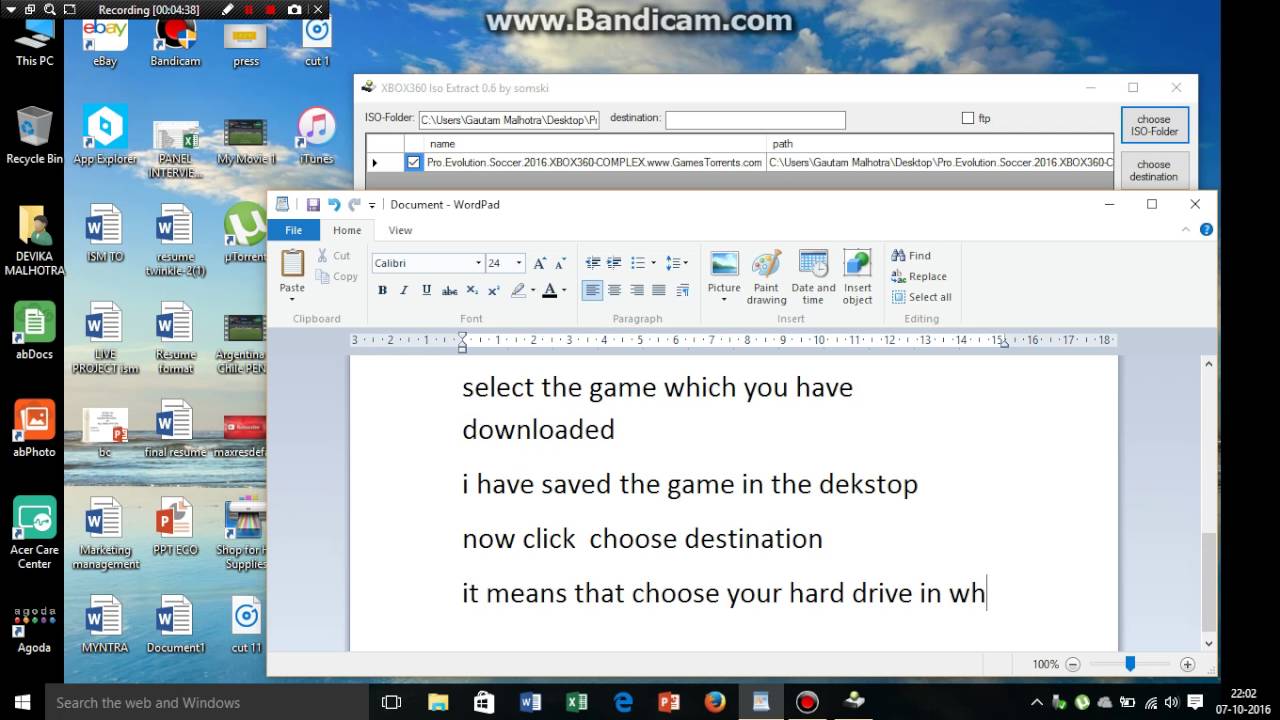Uncheck the Pro.Evolution.Soccer.2016 row checkbox
The width and height of the screenshot is (1280, 720).
click(414, 162)
